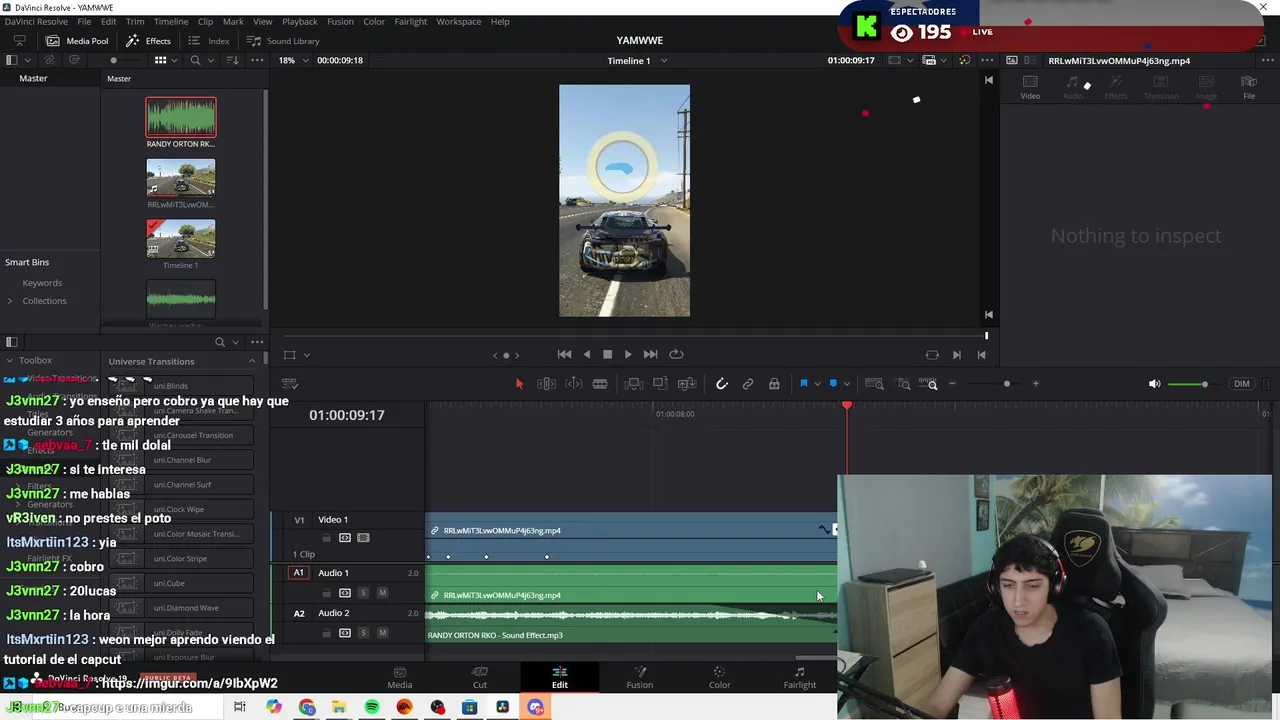
Task: Adjust the timeline zoom slider
Action: pyautogui.click(x=1006, y=384)
